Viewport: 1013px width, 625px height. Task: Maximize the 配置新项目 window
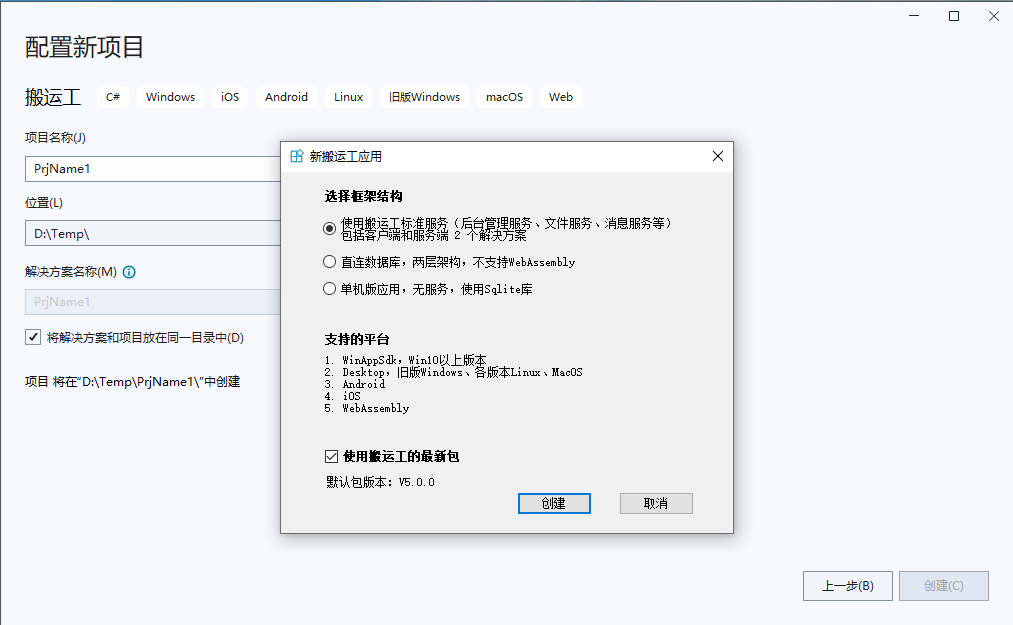point(954,16)
